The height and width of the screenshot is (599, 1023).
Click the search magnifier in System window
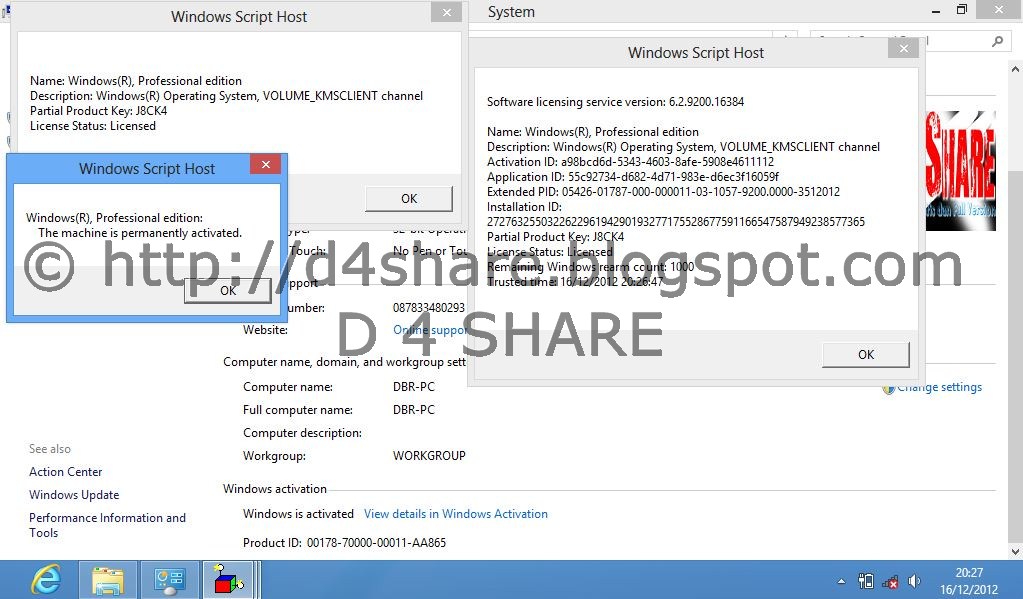point(997,42)
